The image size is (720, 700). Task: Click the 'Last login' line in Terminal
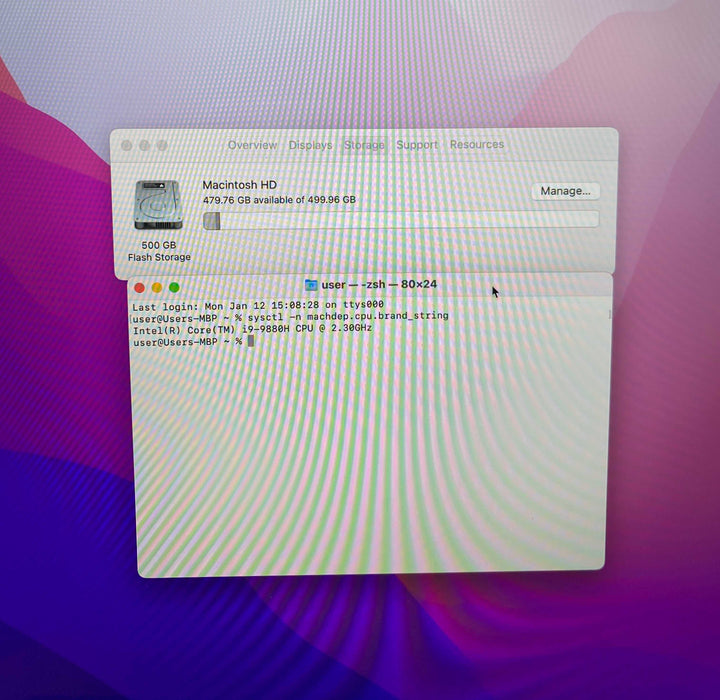258,305
